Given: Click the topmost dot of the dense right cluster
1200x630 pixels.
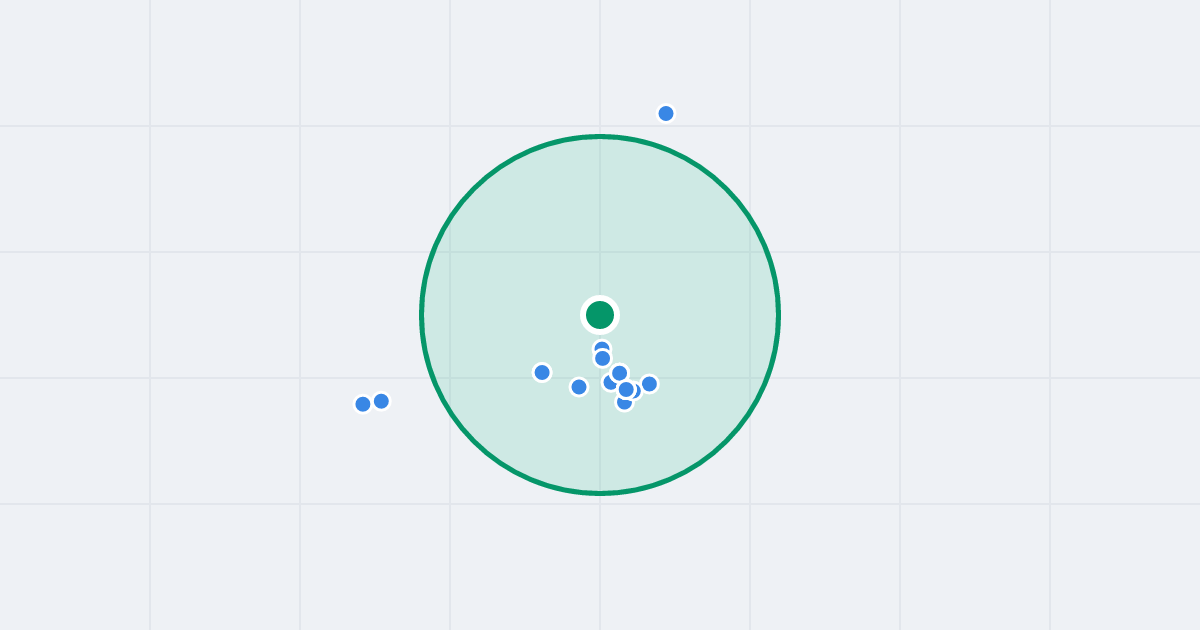Looking at the screenshot, I should coord(619,373).
